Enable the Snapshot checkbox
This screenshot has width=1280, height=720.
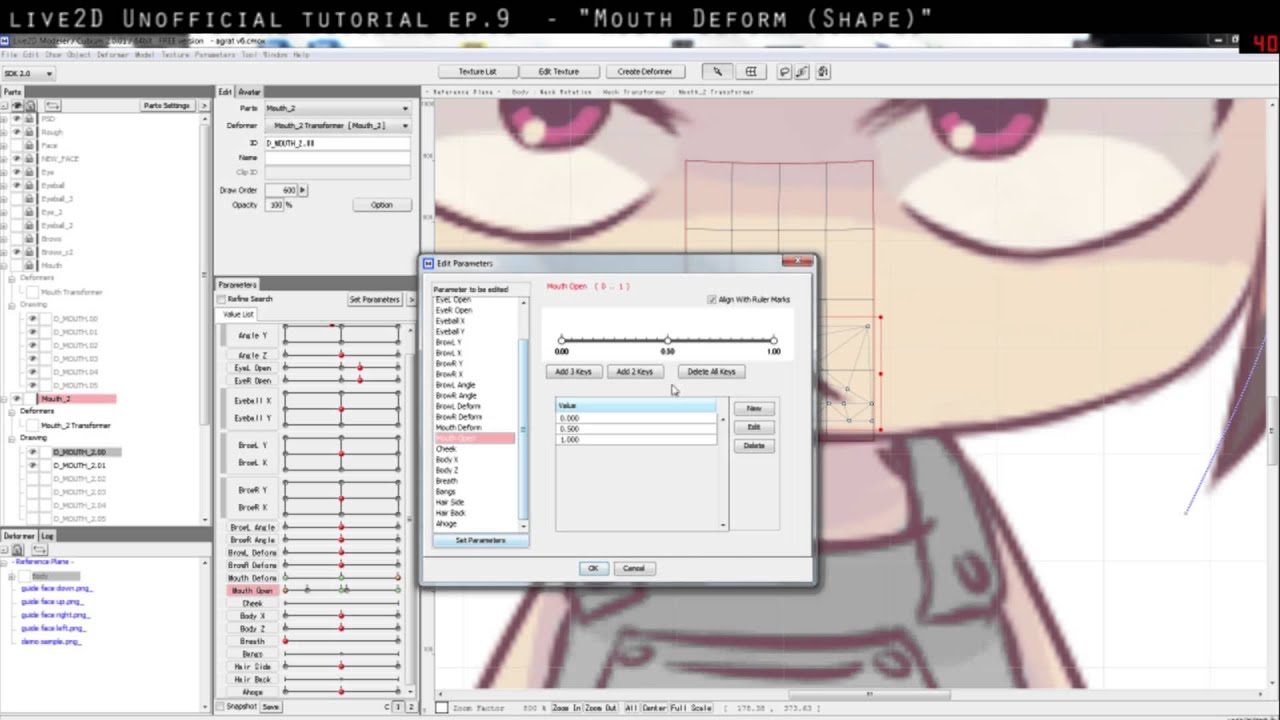pyautogui.click(x=222, y=707)
